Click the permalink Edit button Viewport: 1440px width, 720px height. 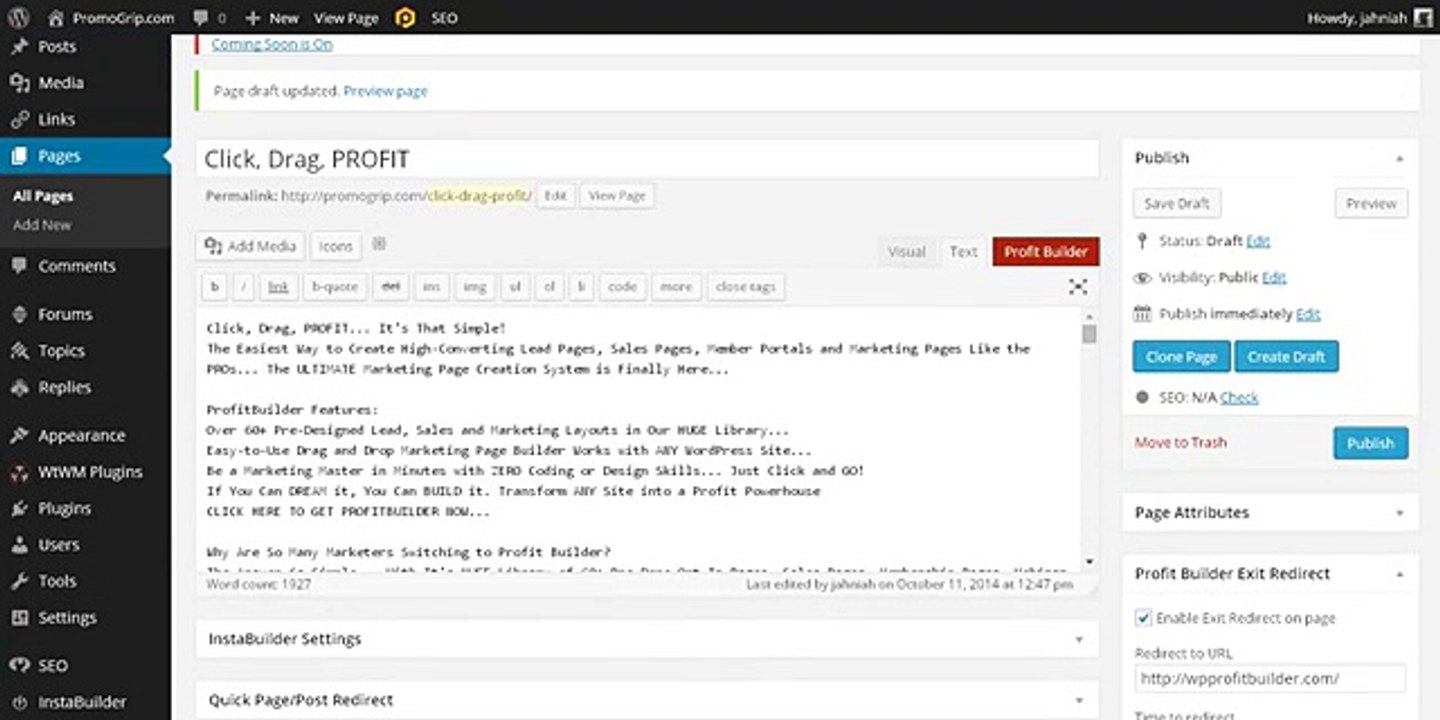555,196
